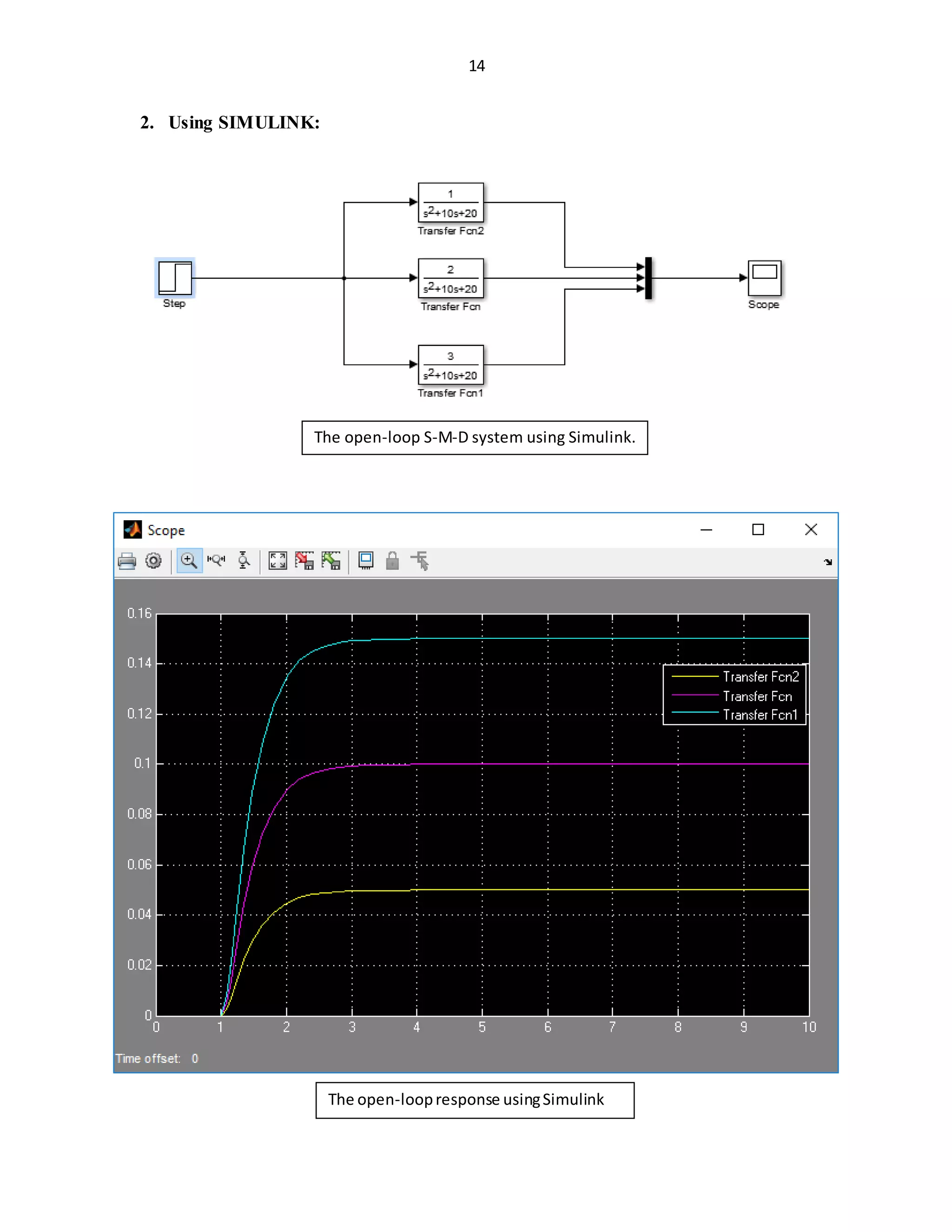Toggle the Lock axes selection padlock
The image size is (952, 1232).
pyautogui.click(x=392, y=561)
